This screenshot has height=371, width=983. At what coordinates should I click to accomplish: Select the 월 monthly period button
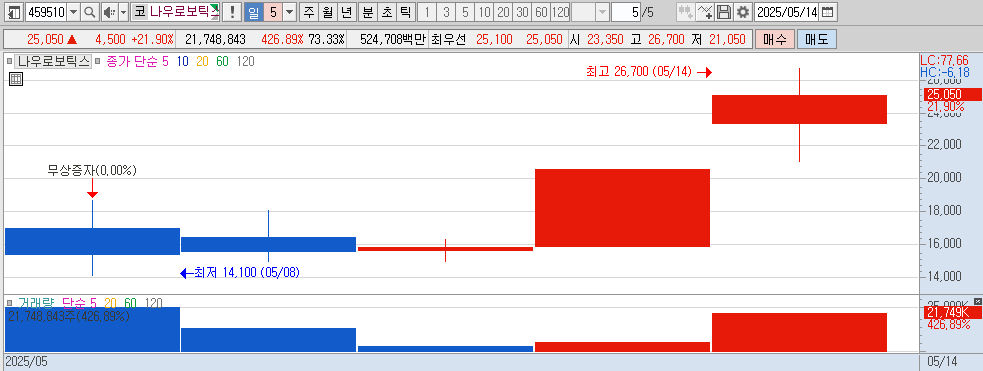[327, 12]
